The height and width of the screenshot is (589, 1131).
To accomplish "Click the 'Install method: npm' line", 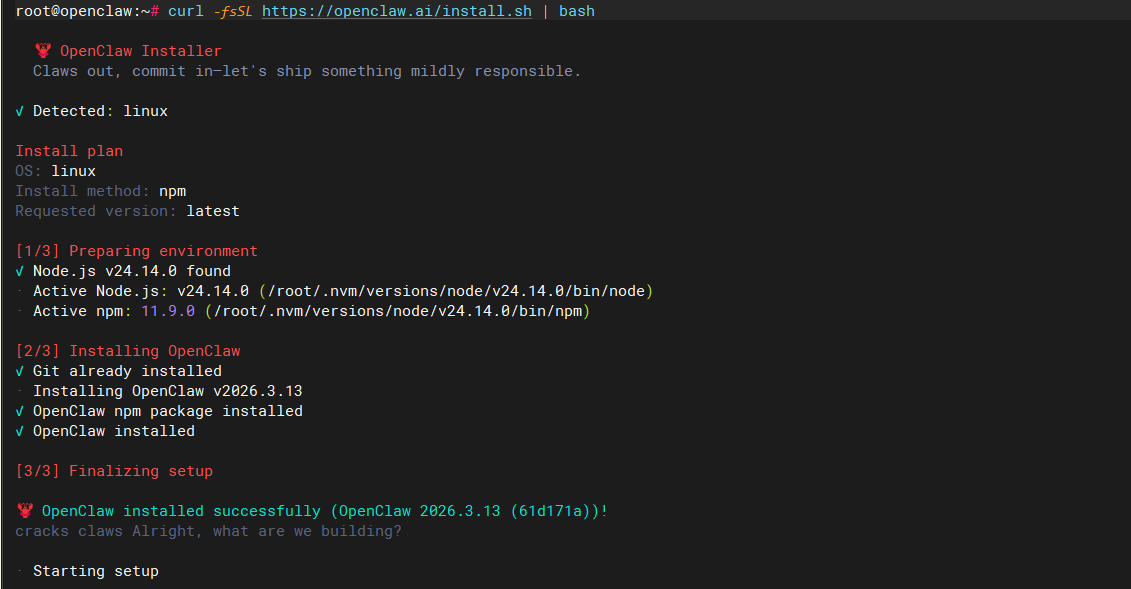I will (101, 191).
